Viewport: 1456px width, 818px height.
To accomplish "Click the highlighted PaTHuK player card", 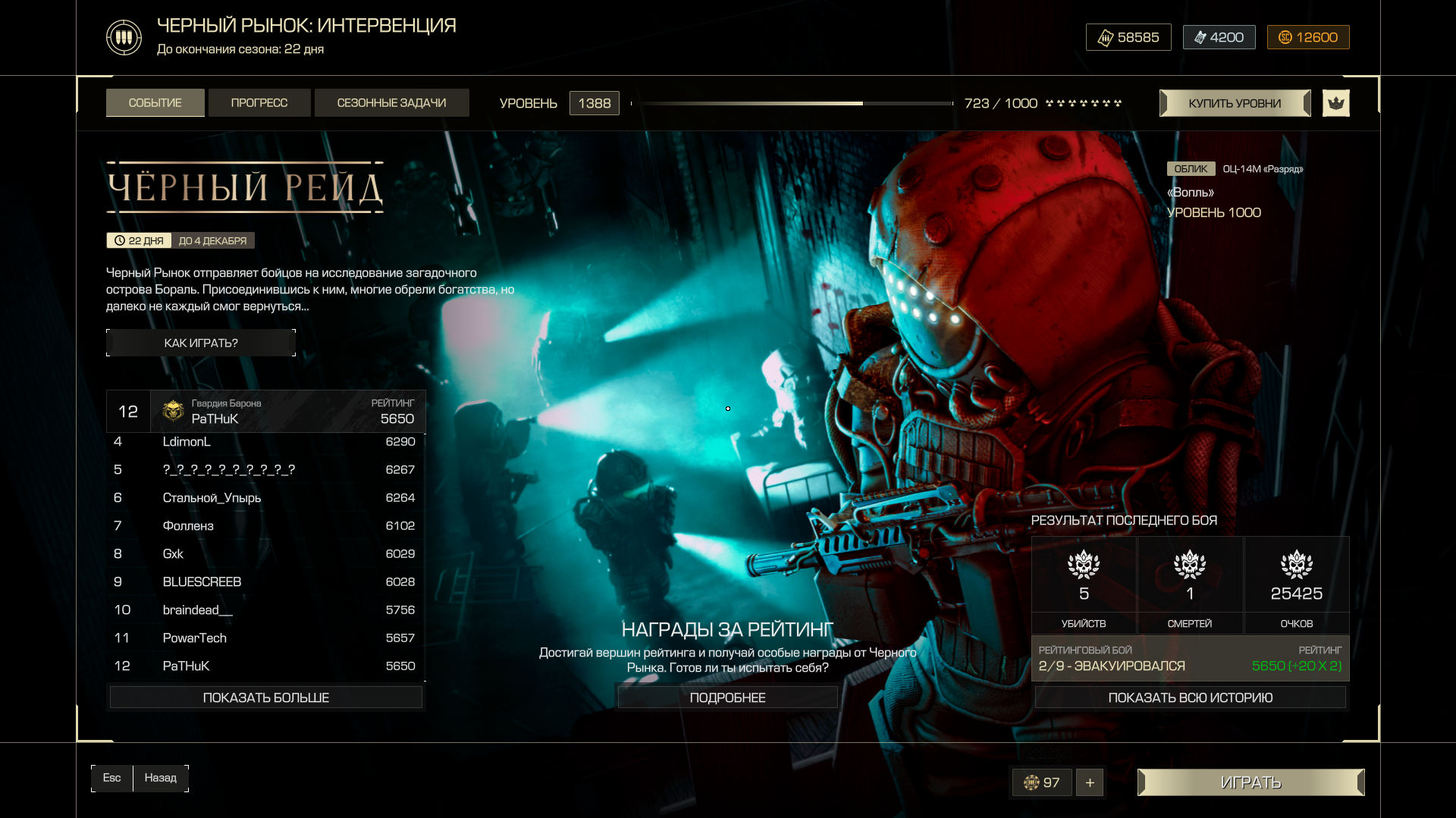I will [266, 411].
